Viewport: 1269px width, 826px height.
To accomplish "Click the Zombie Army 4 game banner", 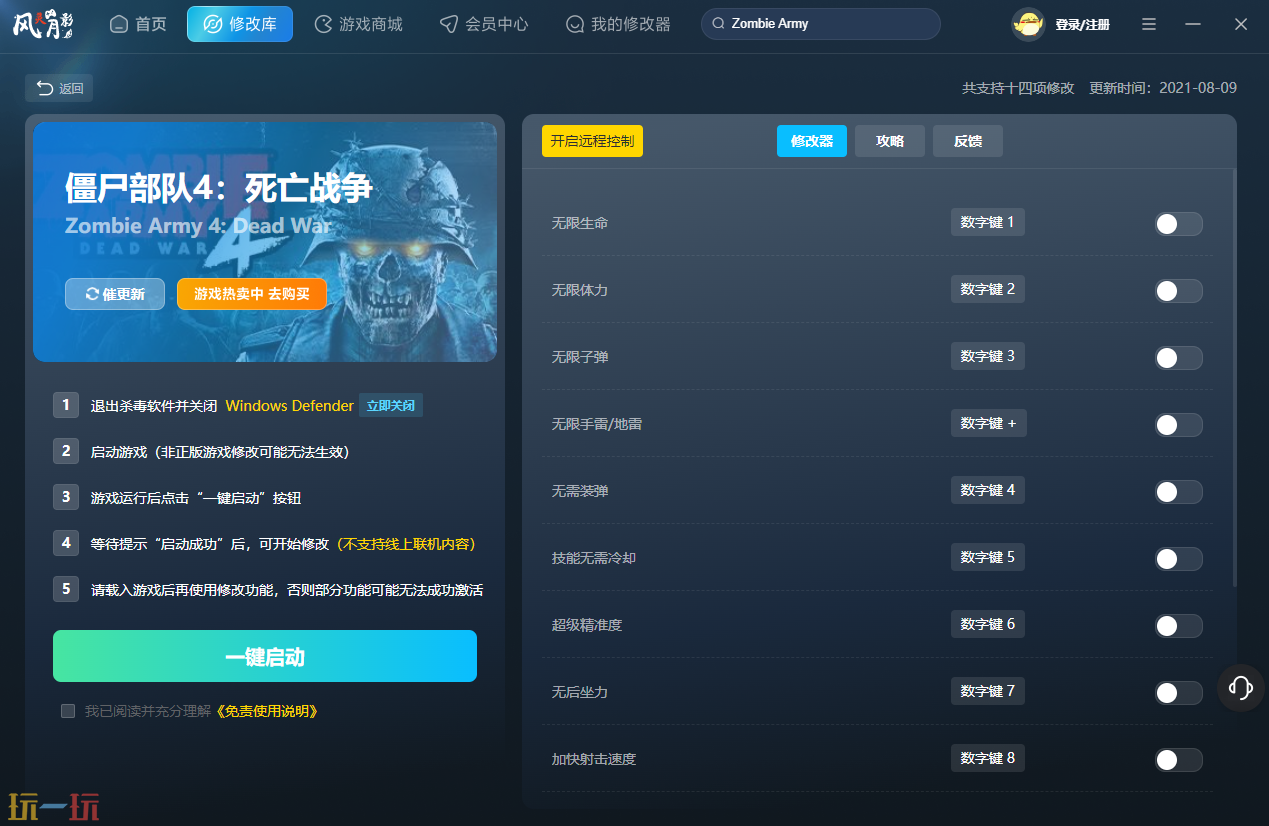I will 265,241.
